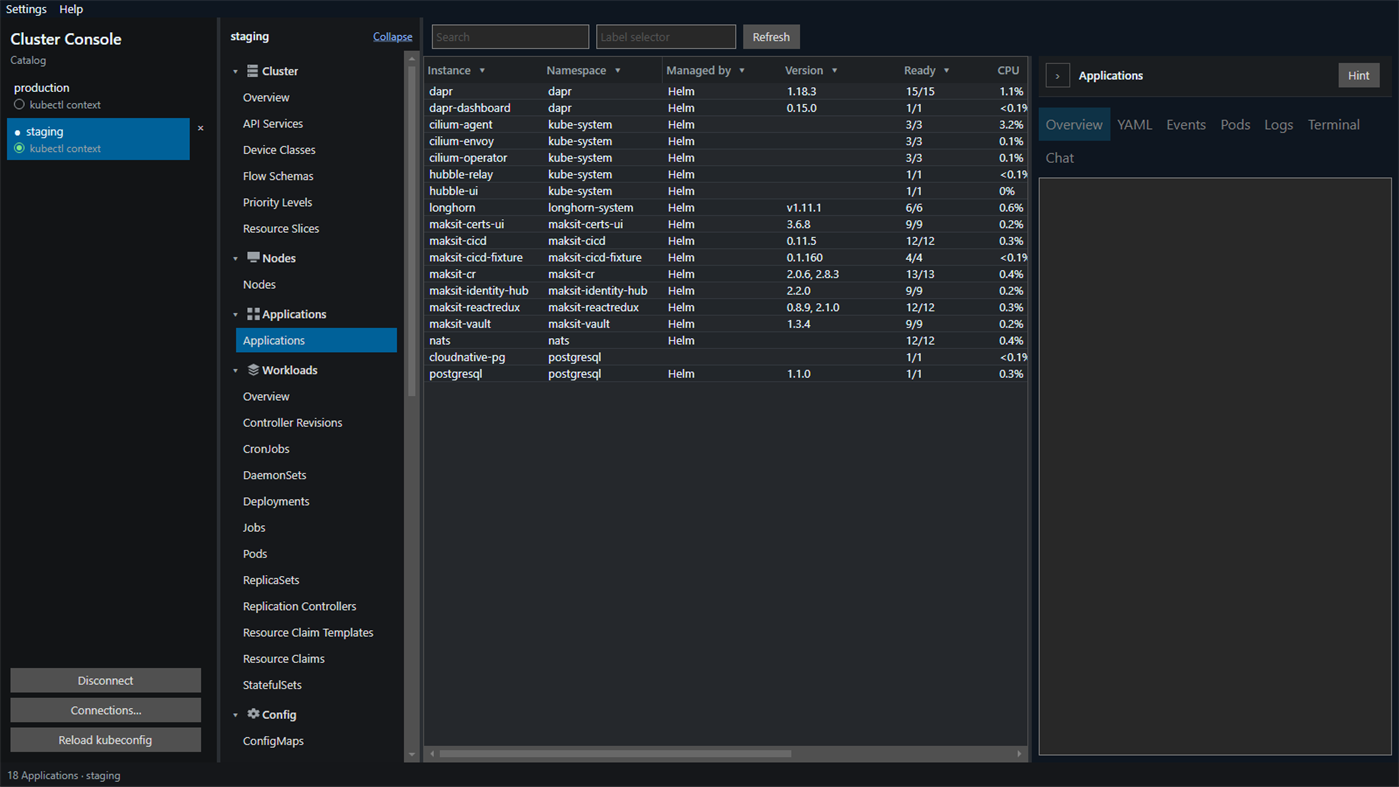Open the Chat tab
Viewport: 1399px width, 787px height.
tap(1060, 158)
